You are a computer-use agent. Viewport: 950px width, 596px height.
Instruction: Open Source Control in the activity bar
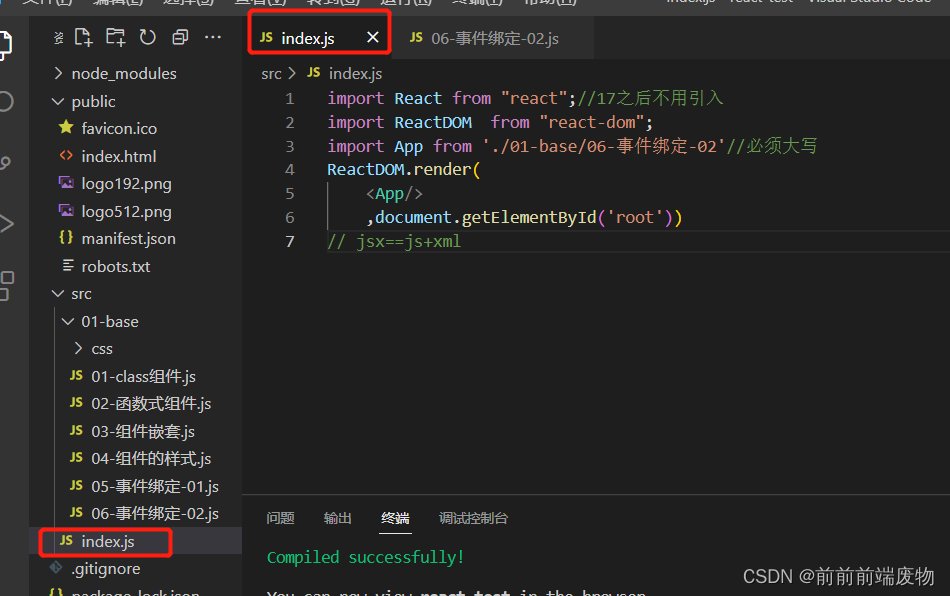click(5, 162)
